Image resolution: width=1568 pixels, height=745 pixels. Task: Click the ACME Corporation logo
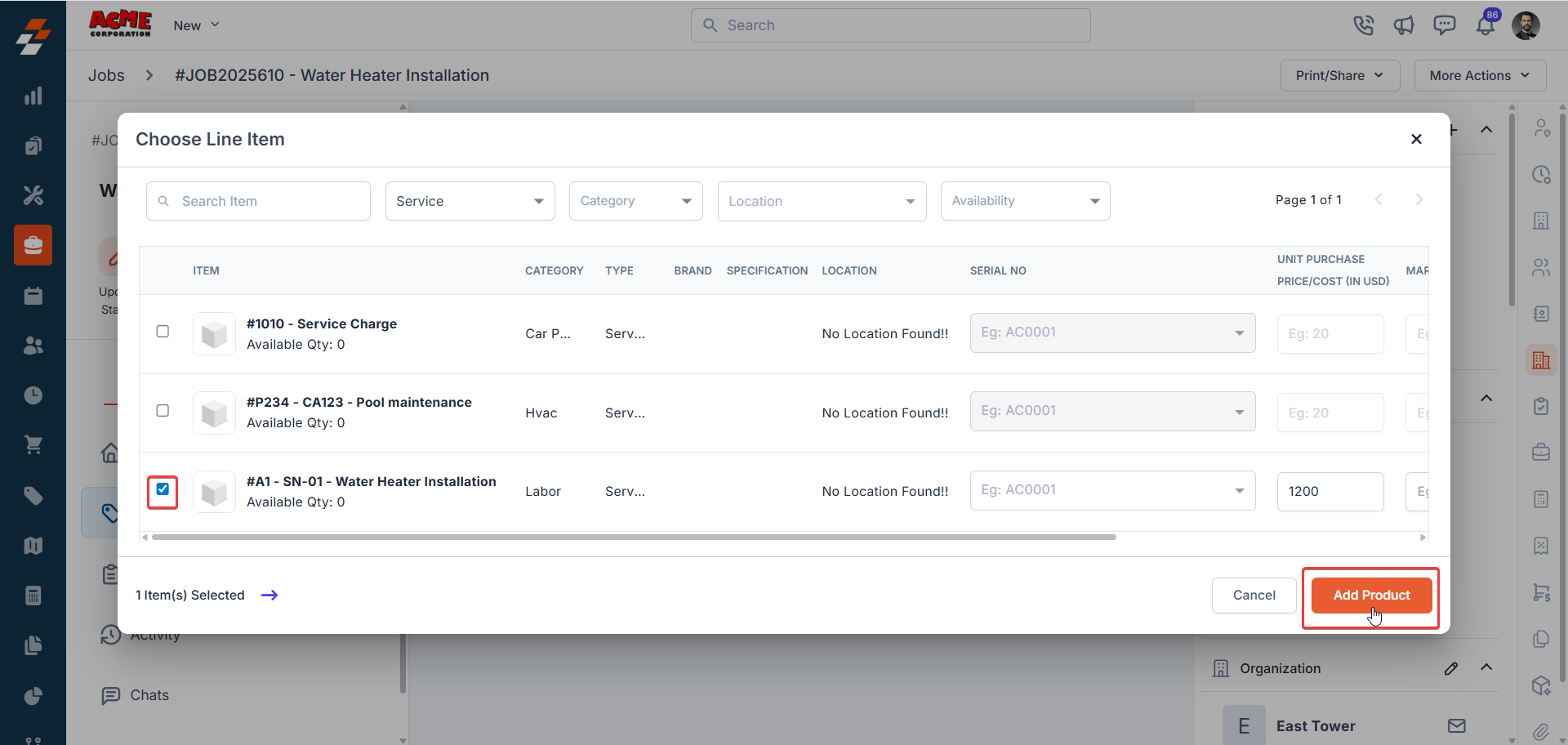click(120, 24)
